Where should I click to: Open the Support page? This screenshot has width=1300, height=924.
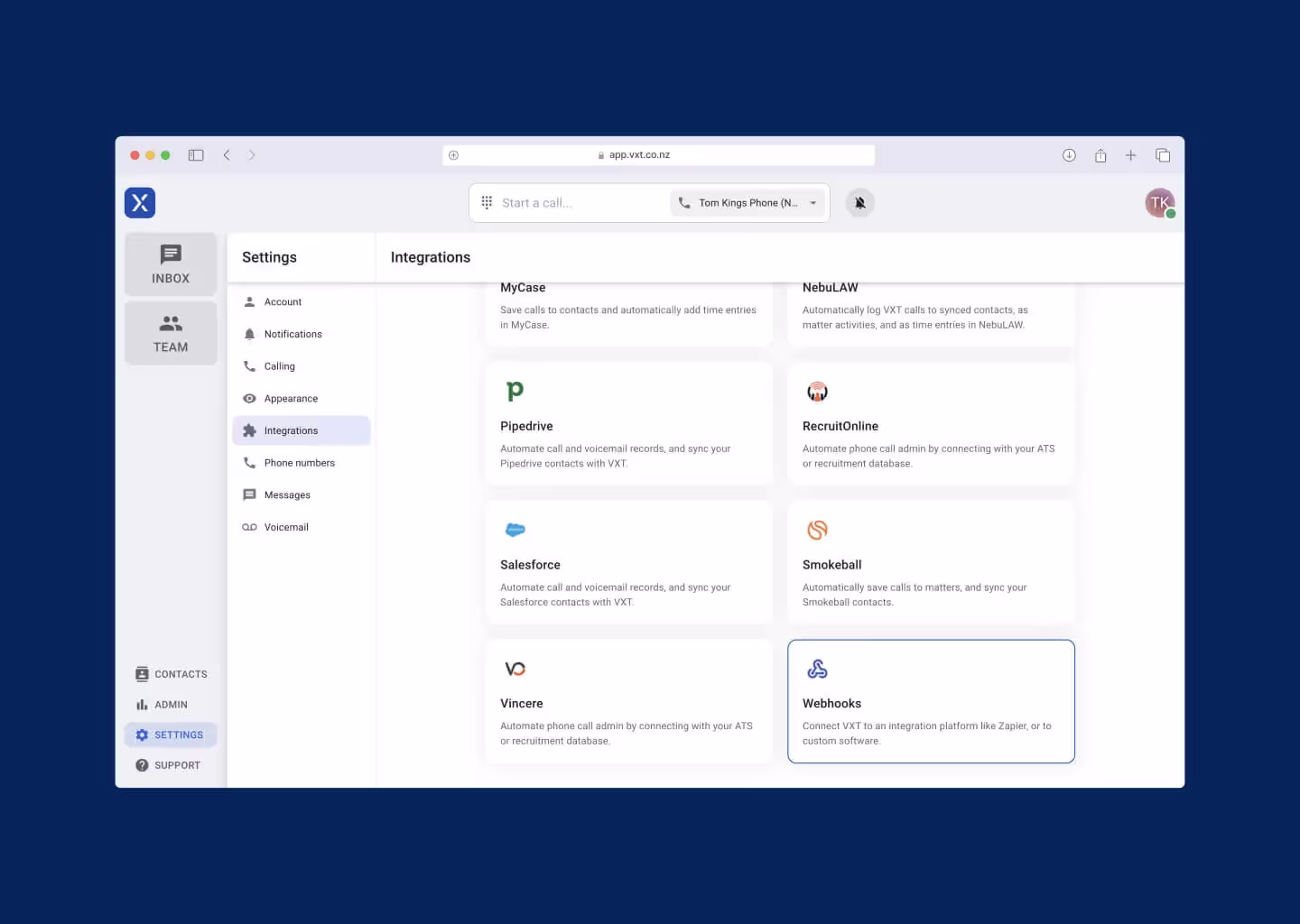click(171, 765)
